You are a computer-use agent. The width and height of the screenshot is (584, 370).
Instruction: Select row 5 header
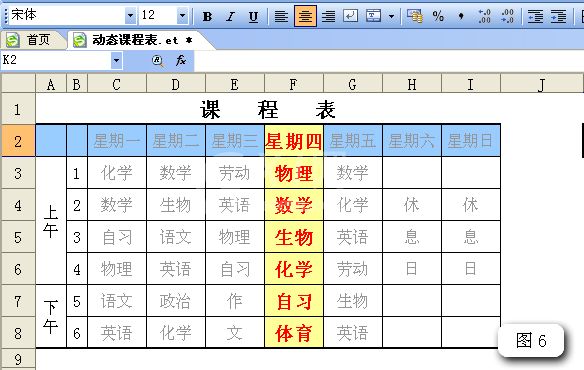pyautogui.click(x=18, y=237)
